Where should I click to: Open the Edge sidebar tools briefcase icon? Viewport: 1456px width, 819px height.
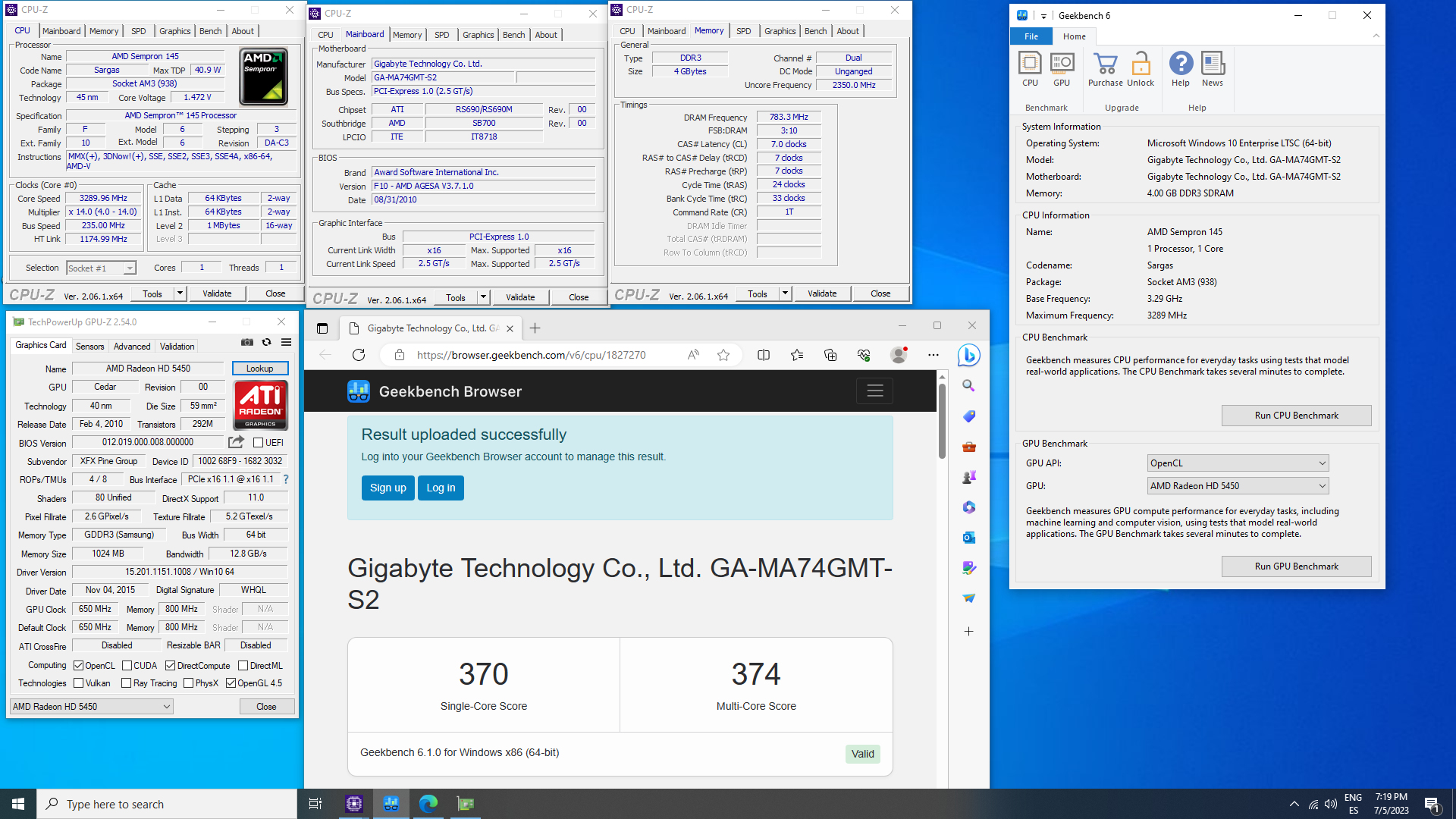tap(968, 447)
